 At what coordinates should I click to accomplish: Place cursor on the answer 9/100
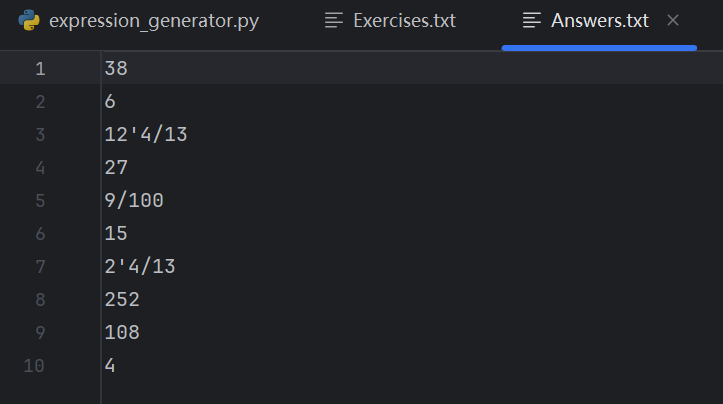133,200
